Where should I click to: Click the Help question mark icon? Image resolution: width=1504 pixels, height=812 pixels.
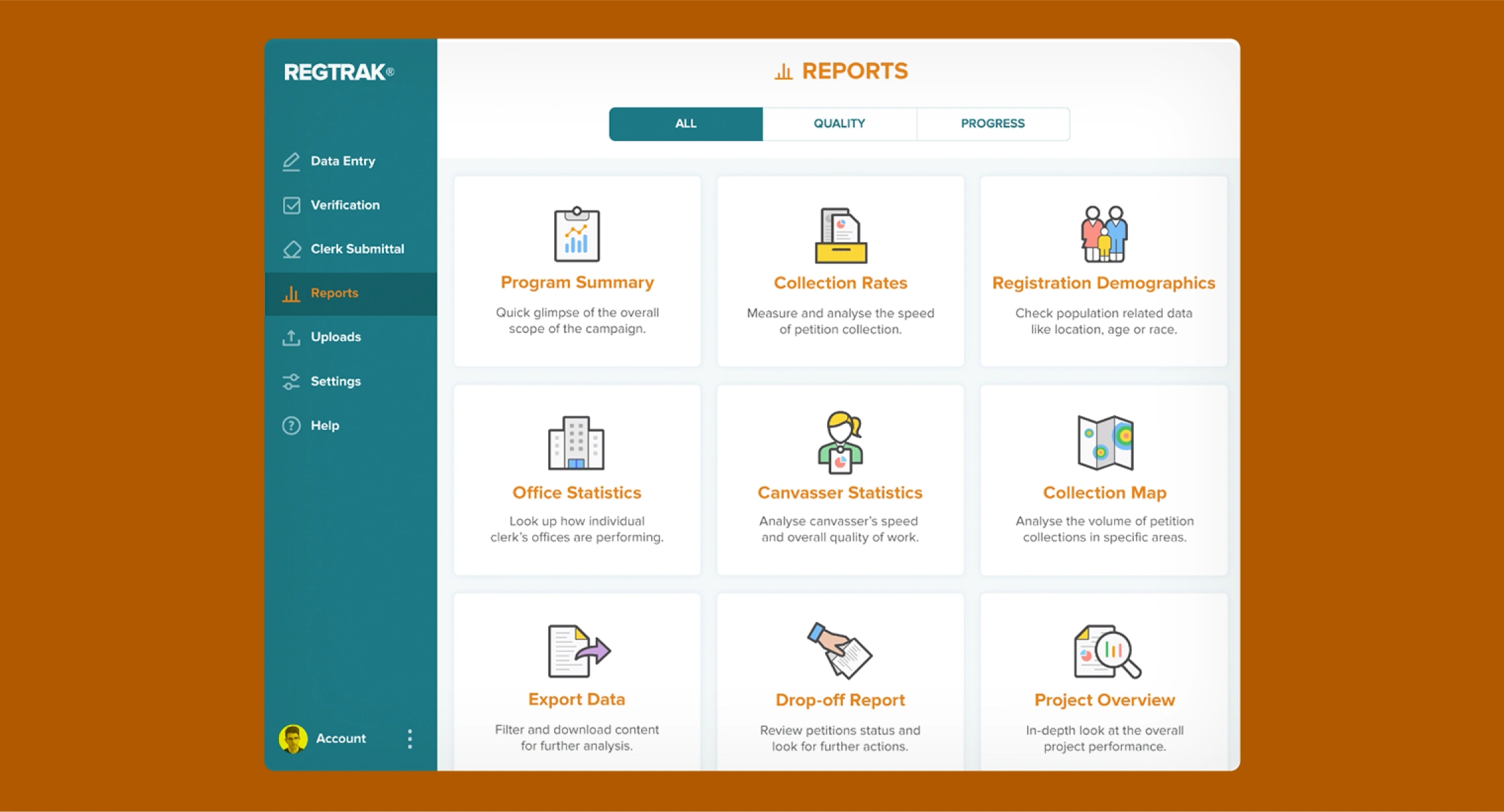(x=292, y=425)
